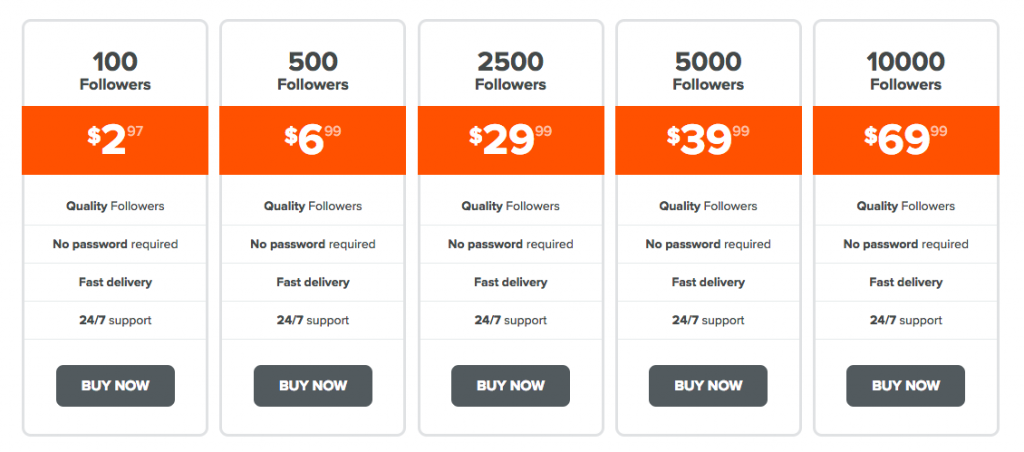1024x452 pixels.
Task: Select the $29.99 price banner
Action: [510, 140]
